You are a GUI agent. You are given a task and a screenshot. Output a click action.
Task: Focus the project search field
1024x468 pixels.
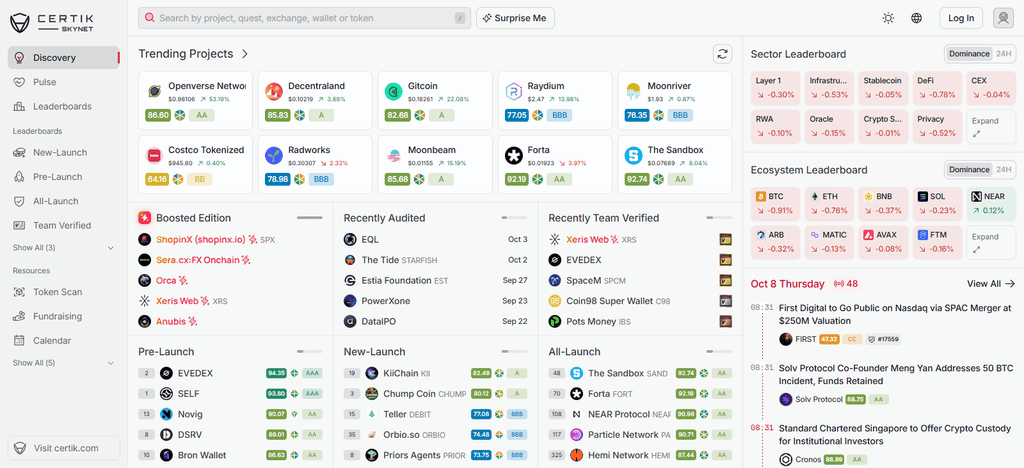point(304,18)
